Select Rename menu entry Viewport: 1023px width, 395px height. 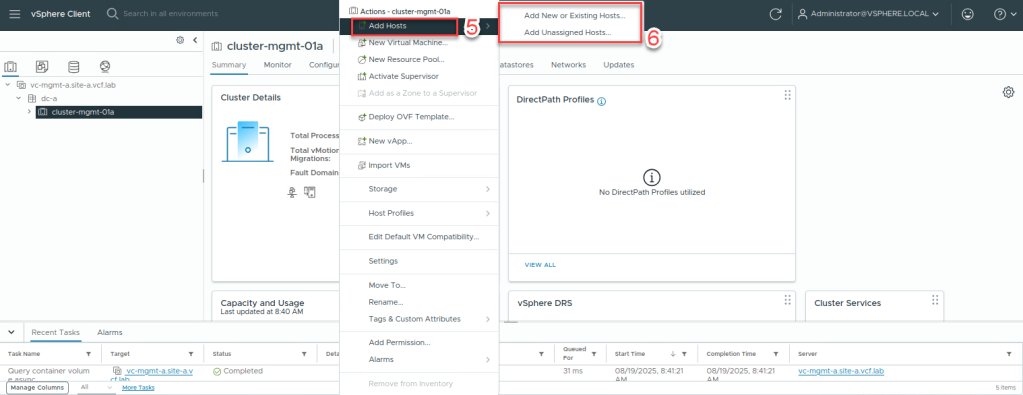(386, 302)
